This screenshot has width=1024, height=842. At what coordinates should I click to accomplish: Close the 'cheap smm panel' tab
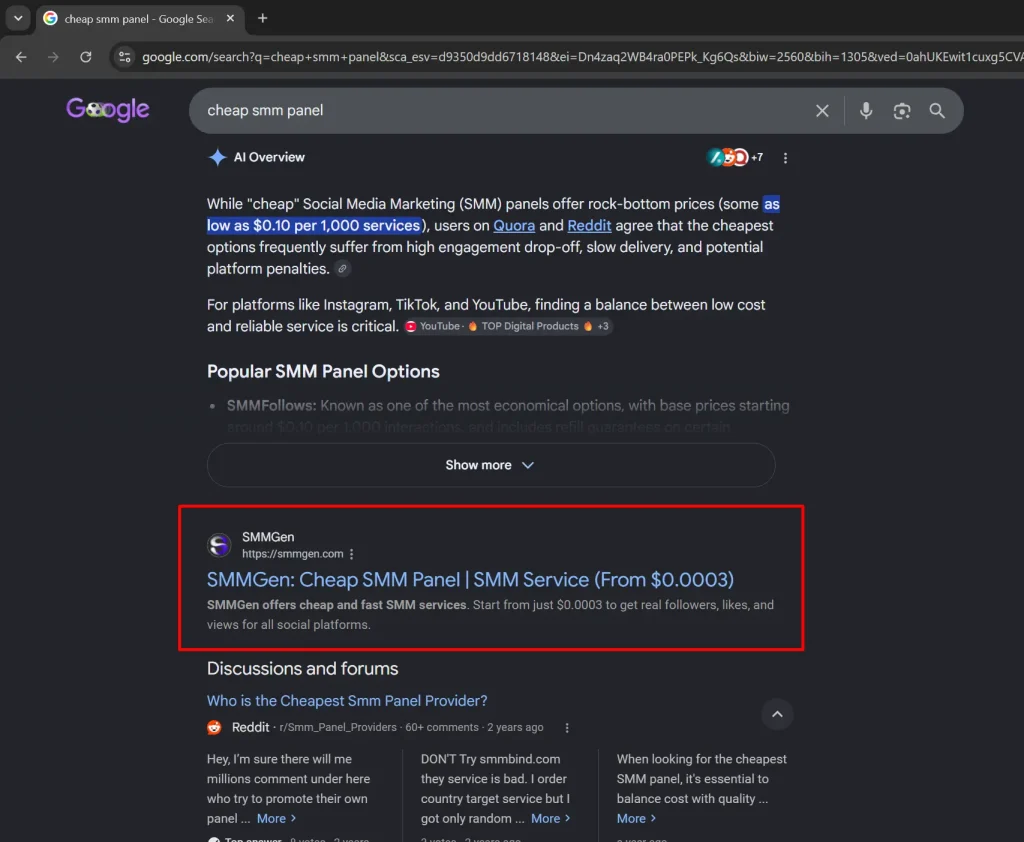pos(230,18)
